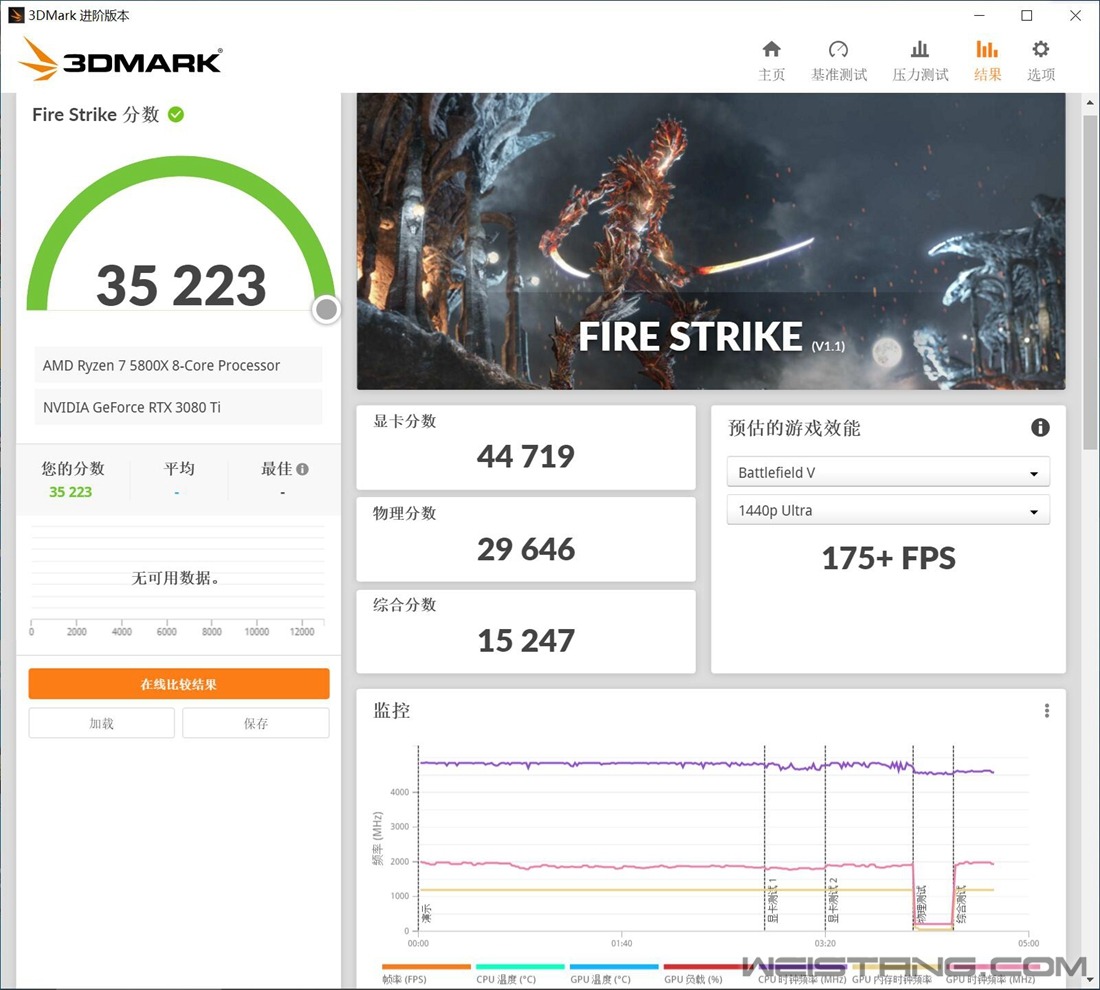Maximize the 3DMark window
Image resolution: width=1100 pixels, height=990 pixels.
click(1026, 15)
